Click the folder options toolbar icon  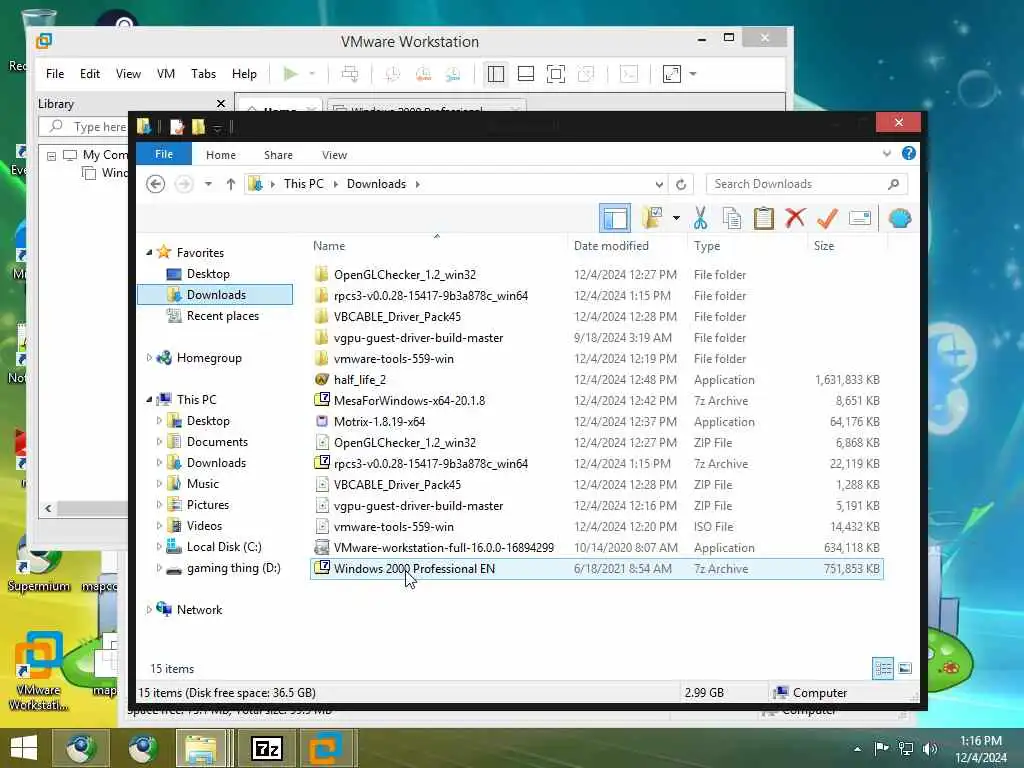tap(652, 217)
